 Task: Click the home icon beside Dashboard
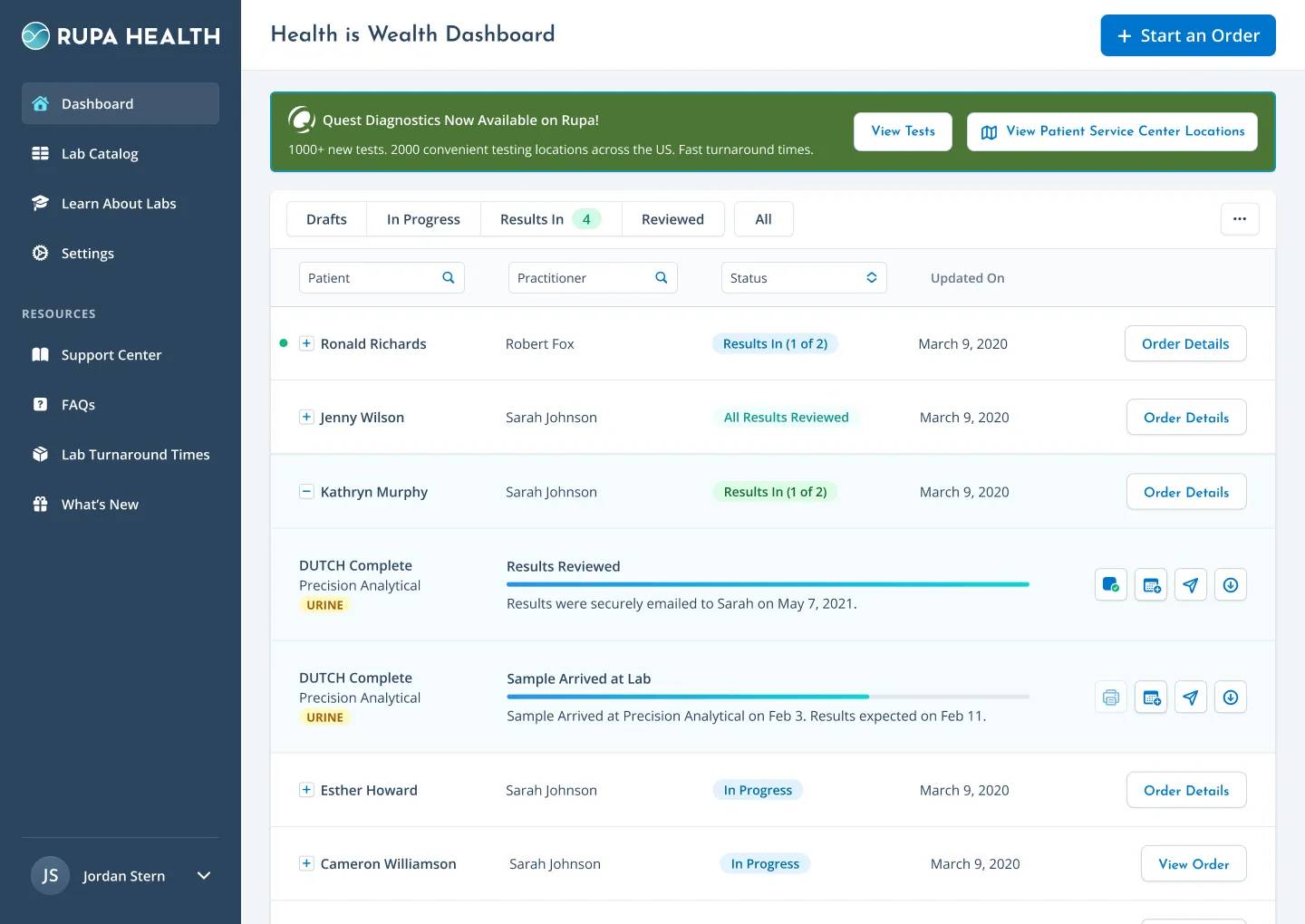click(x=40, y=103)
